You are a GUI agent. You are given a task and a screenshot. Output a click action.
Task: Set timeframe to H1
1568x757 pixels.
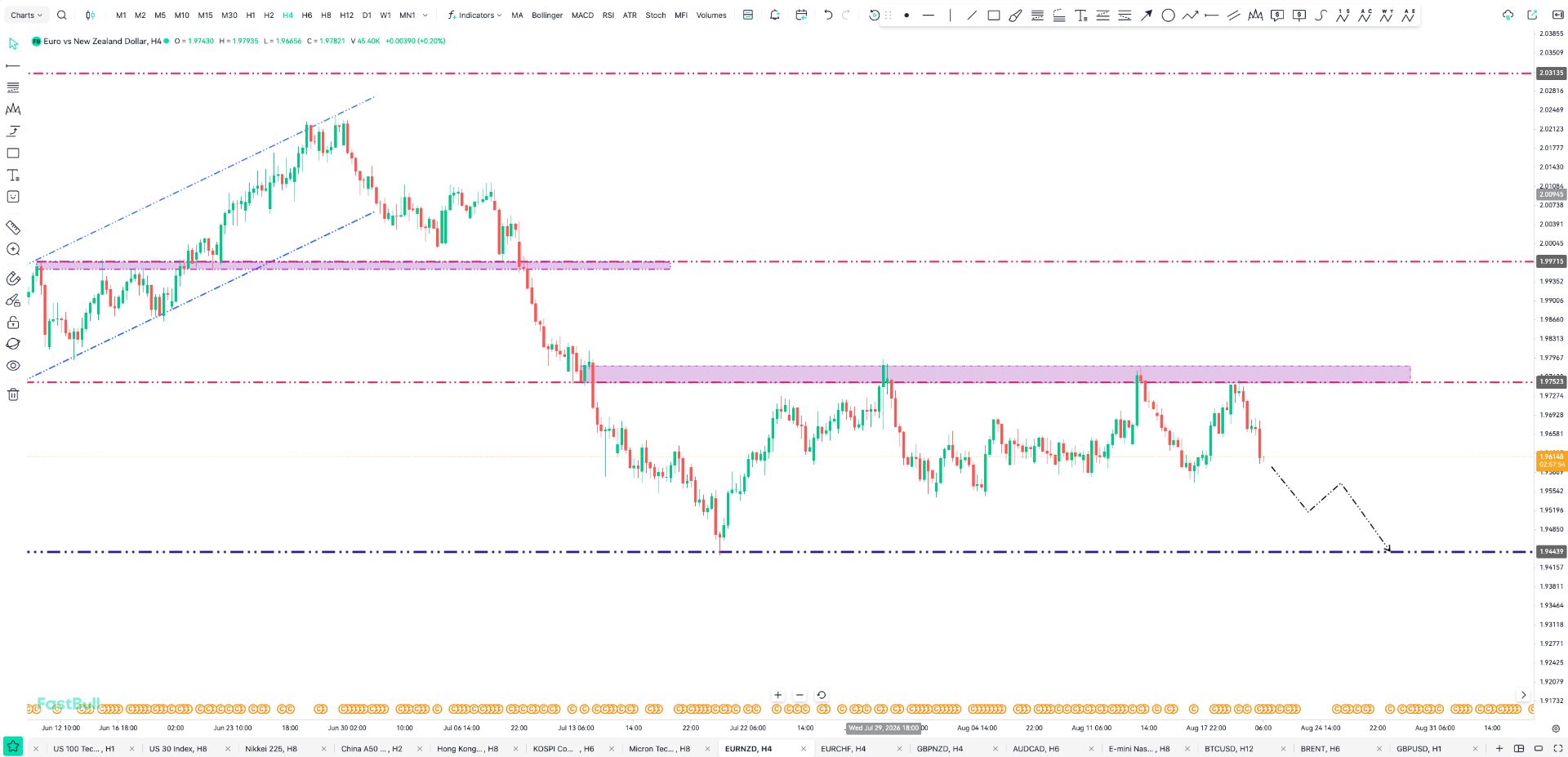pyautogui.click(x=251, y=15)
